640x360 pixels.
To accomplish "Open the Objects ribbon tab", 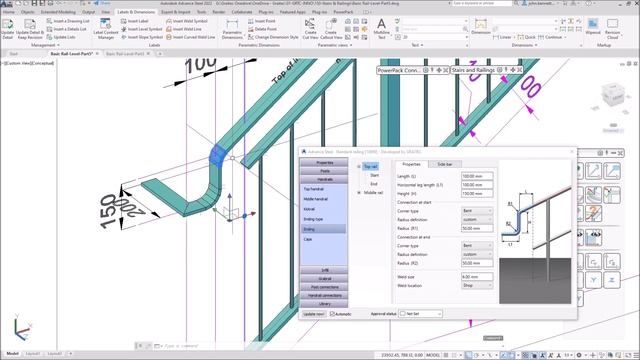I will [28, 12].
